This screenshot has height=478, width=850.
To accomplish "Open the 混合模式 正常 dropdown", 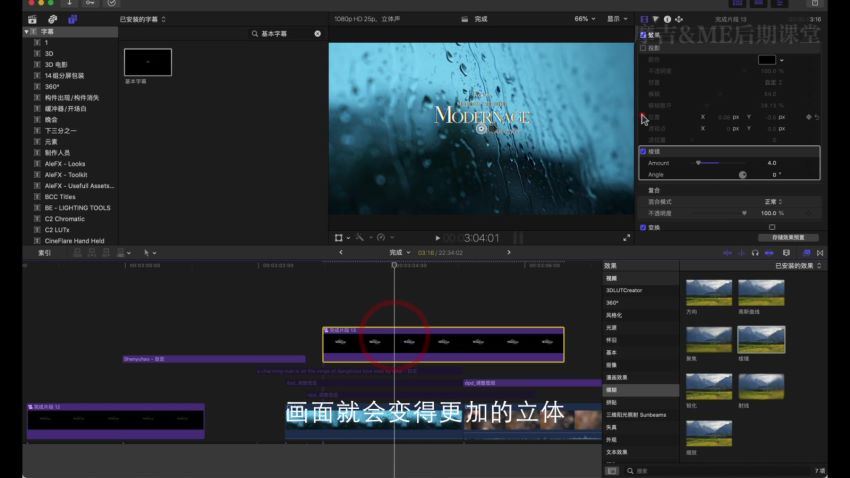I will click(x=773, y=202).
